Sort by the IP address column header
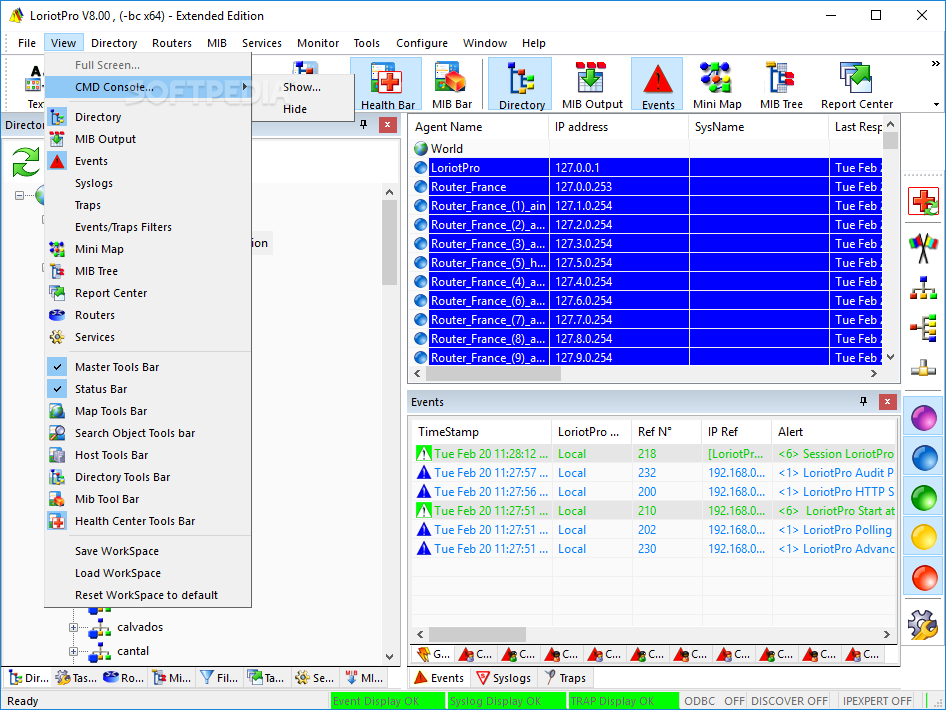The height and width of the screenshot is (710, 946). (618, 127)
